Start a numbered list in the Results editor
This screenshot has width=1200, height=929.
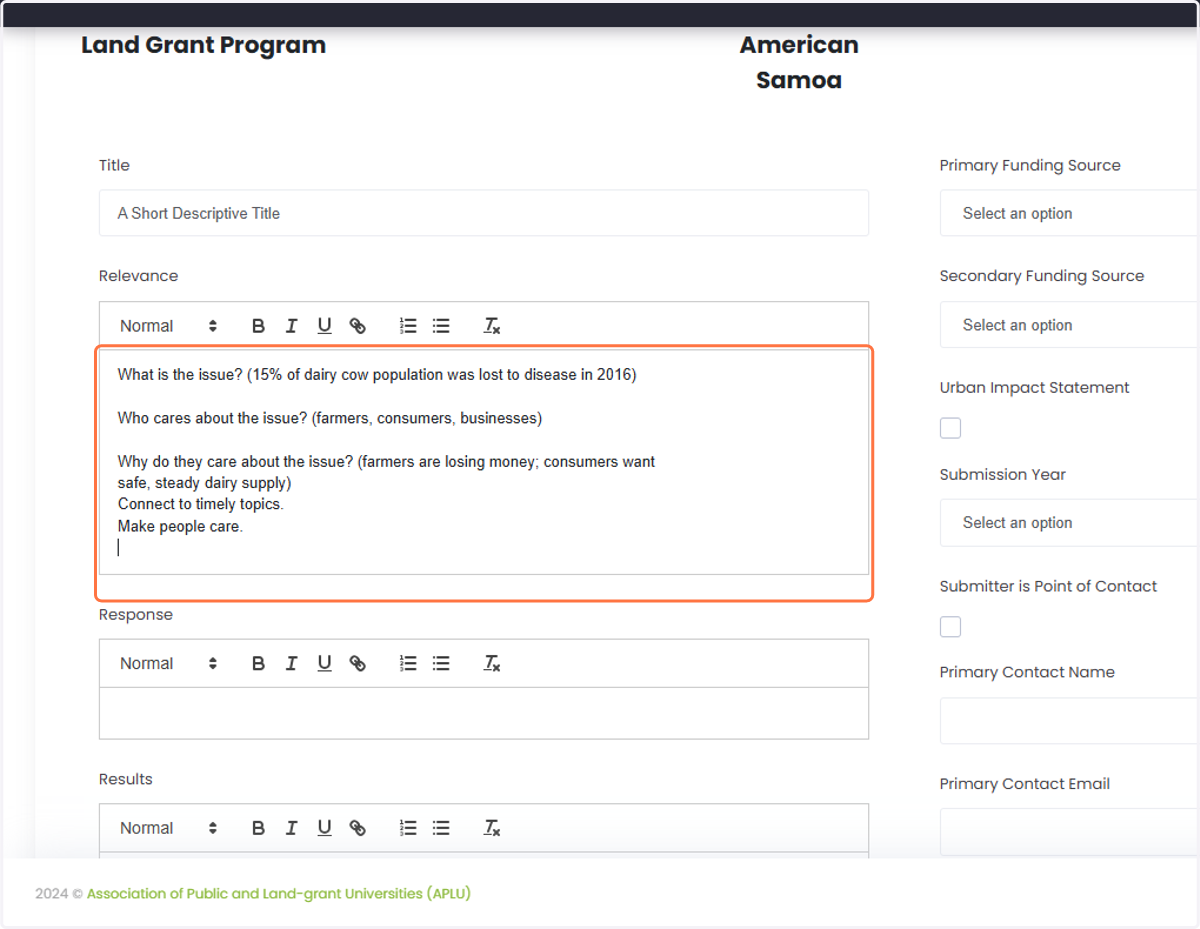click(408, 828)
